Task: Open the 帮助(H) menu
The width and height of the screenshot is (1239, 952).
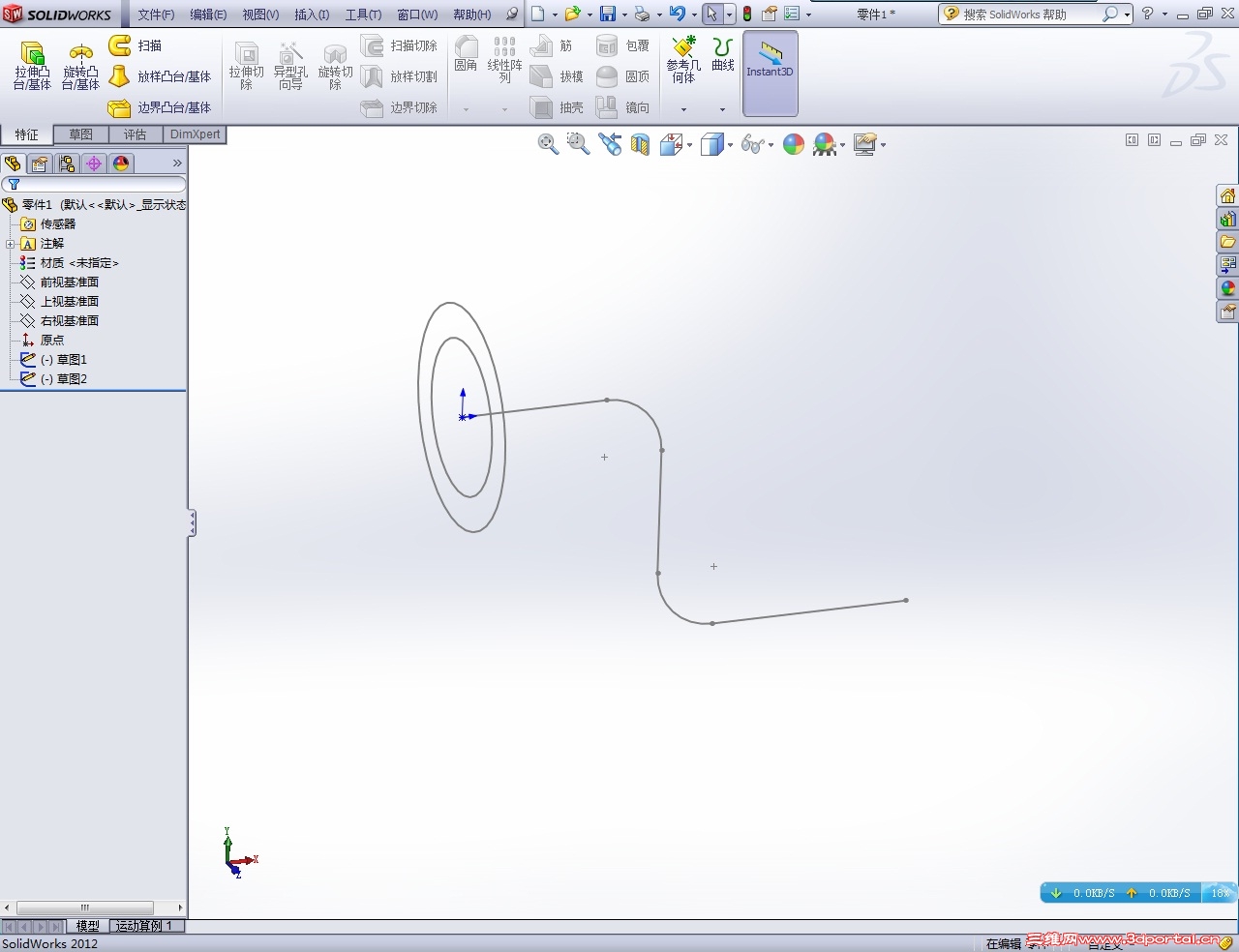Action: click(x=472, y=15)
